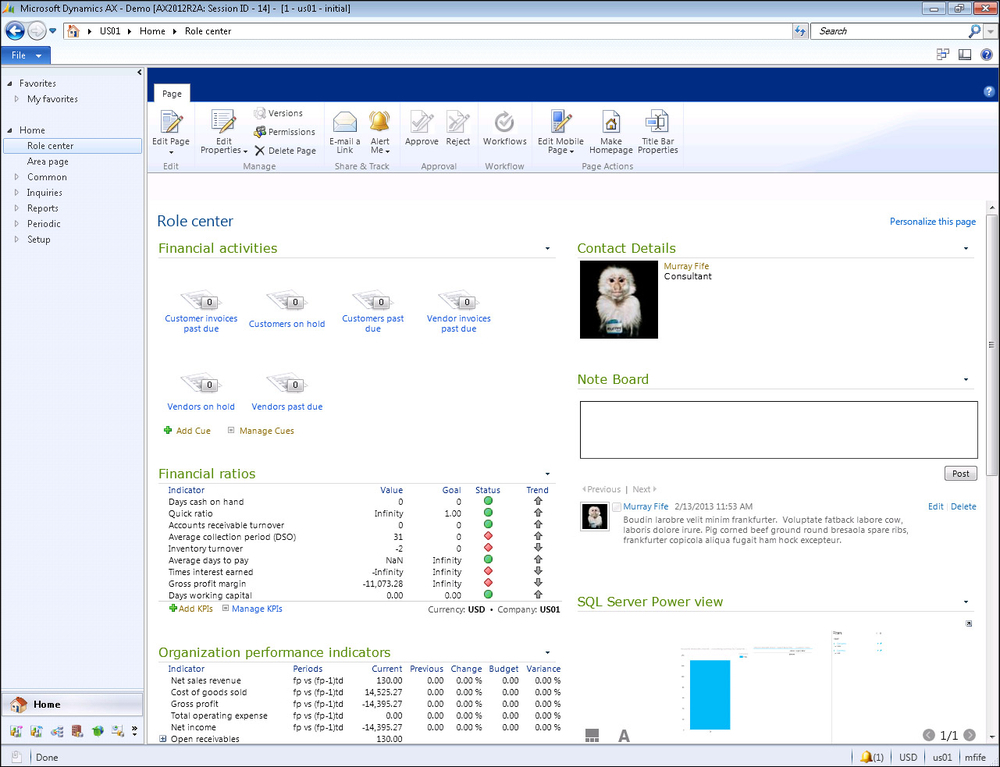Click Delete on the Murray Fife note

pos(963,507)
